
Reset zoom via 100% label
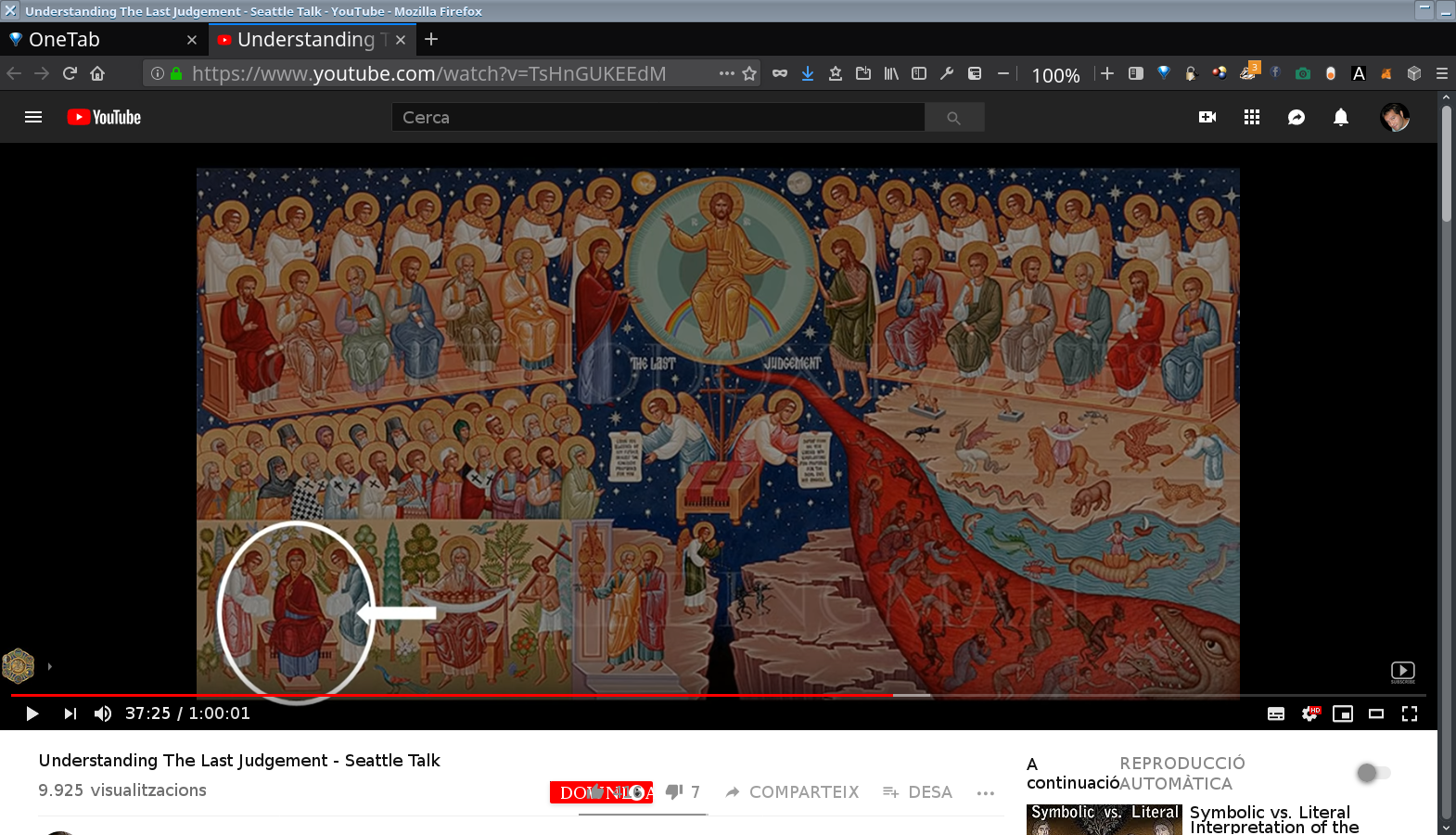pyautogui.click(x=1055, y=75)
